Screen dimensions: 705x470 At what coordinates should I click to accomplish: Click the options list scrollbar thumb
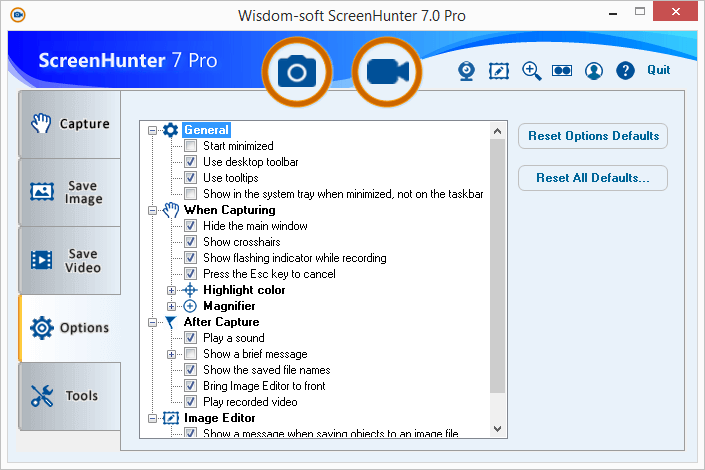click(x=497, y=265)
